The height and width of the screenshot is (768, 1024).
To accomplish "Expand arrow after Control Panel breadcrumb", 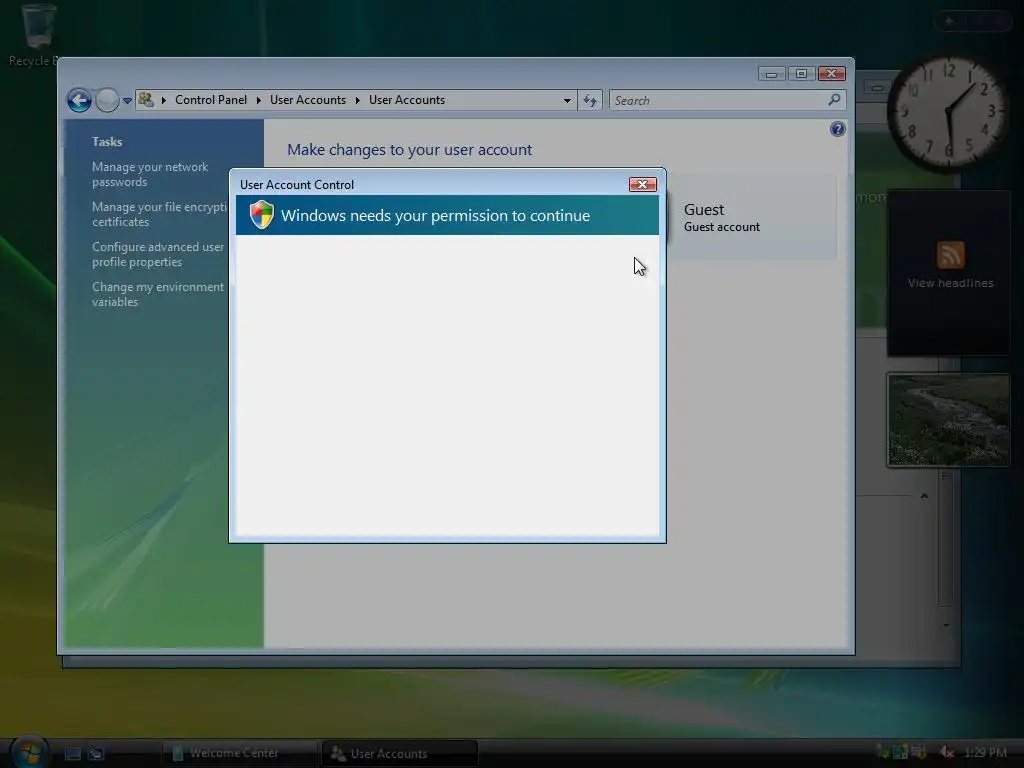I will tap(259, 100).
